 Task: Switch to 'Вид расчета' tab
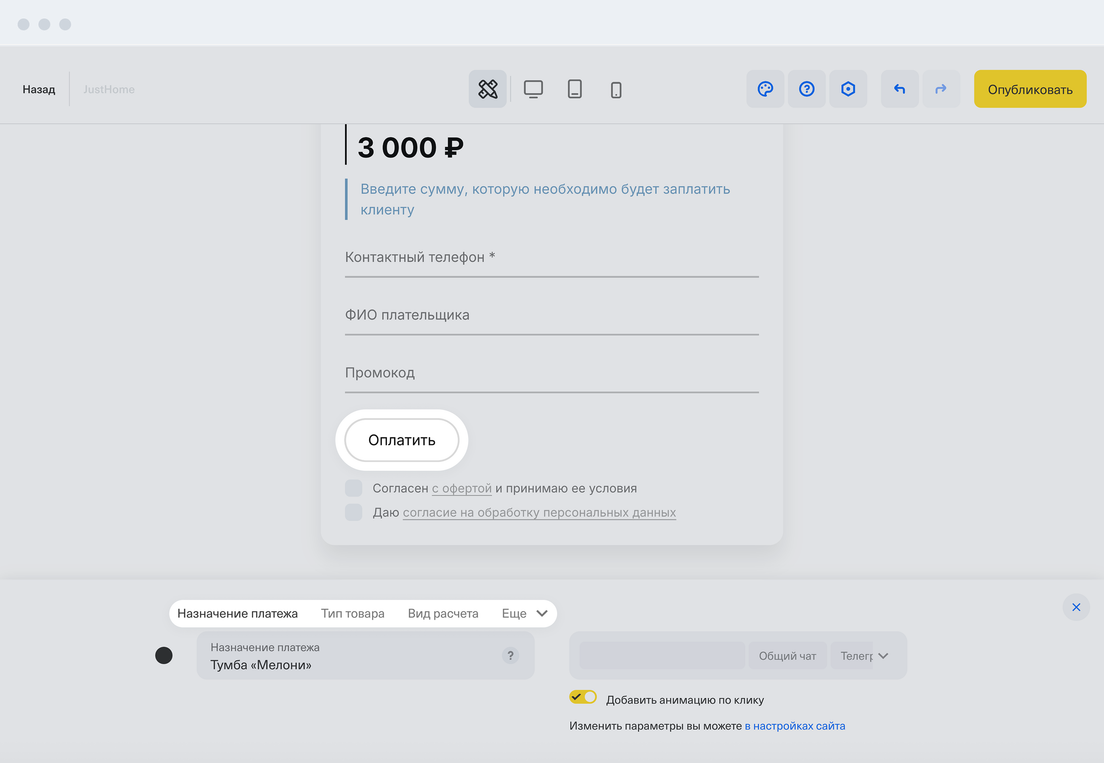click(x=443, y=613)
